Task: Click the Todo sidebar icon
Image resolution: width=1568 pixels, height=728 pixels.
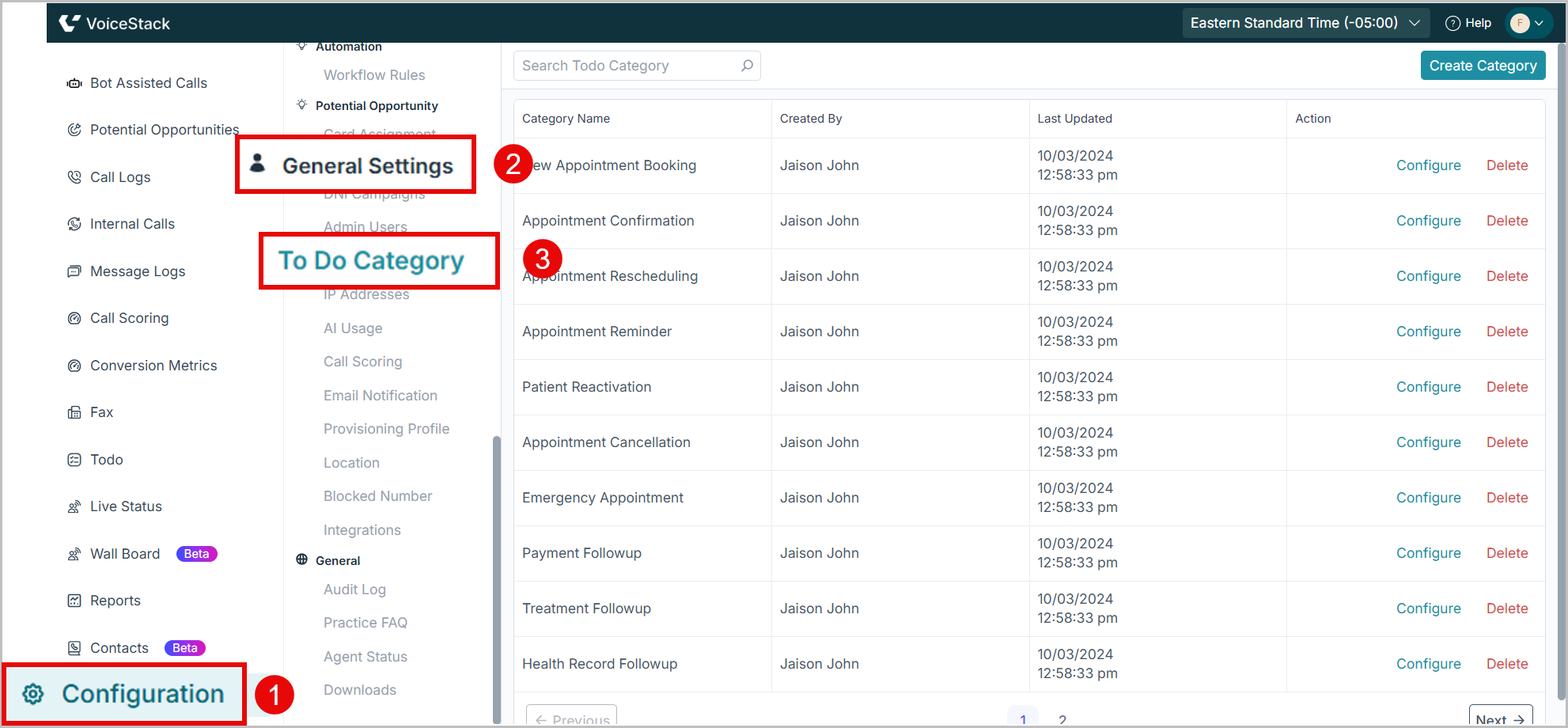Action: click(74, 460)
